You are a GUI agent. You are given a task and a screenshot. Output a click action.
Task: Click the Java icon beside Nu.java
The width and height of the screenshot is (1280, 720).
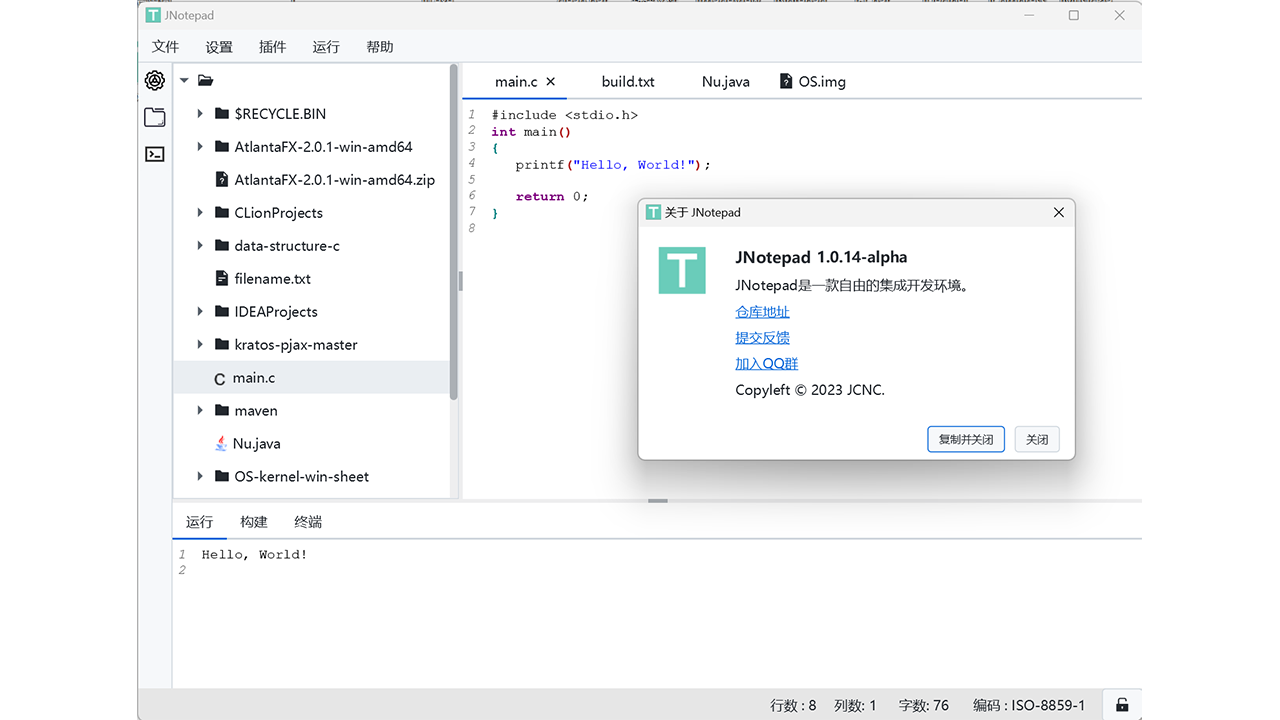(221, 443)
